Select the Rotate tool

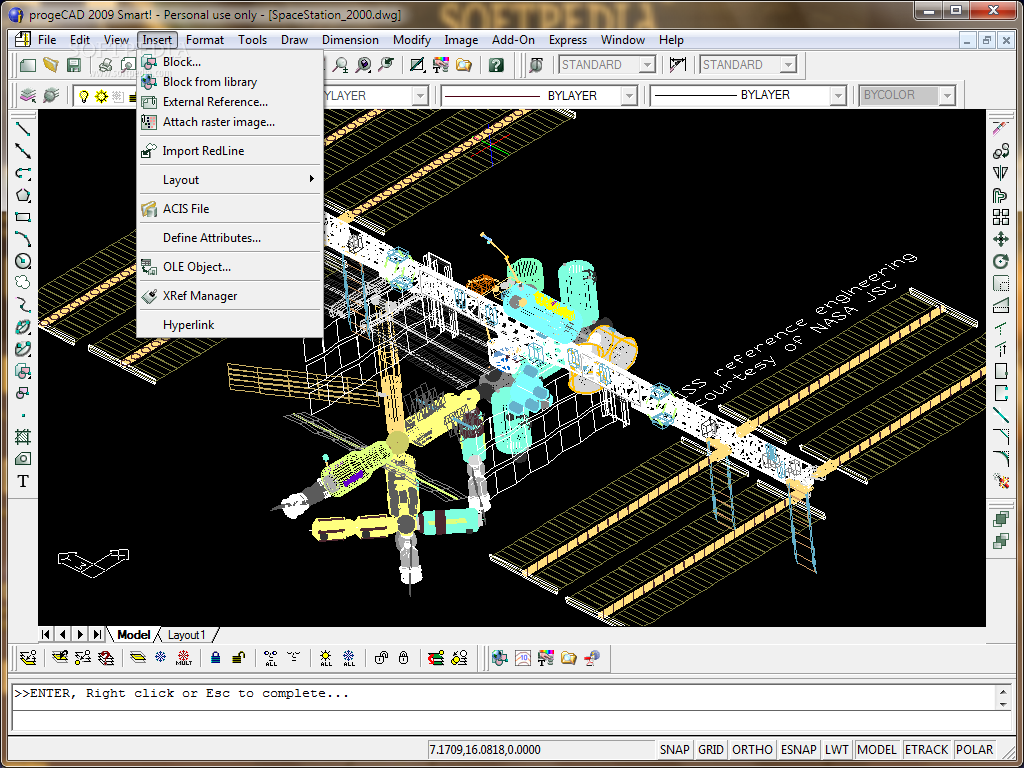1000,261
